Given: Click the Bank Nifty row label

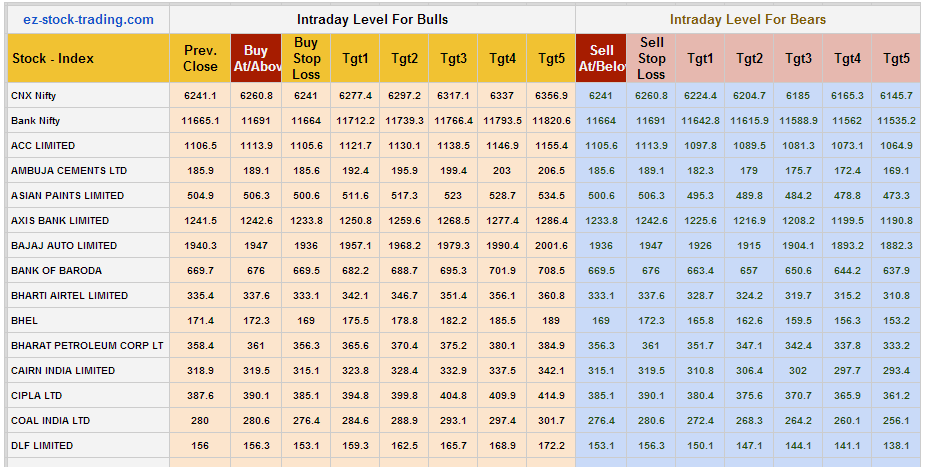Looking at the screenshot, I should click(36, 121).
